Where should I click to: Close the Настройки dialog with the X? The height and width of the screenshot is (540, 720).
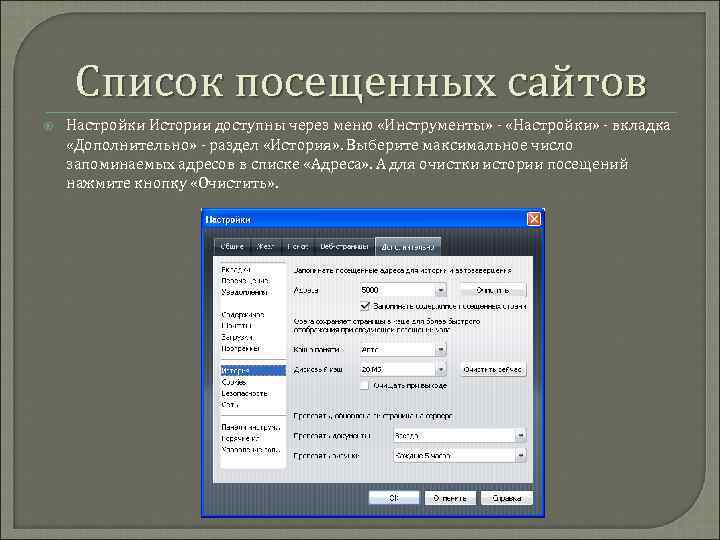[x=533, y=219]
